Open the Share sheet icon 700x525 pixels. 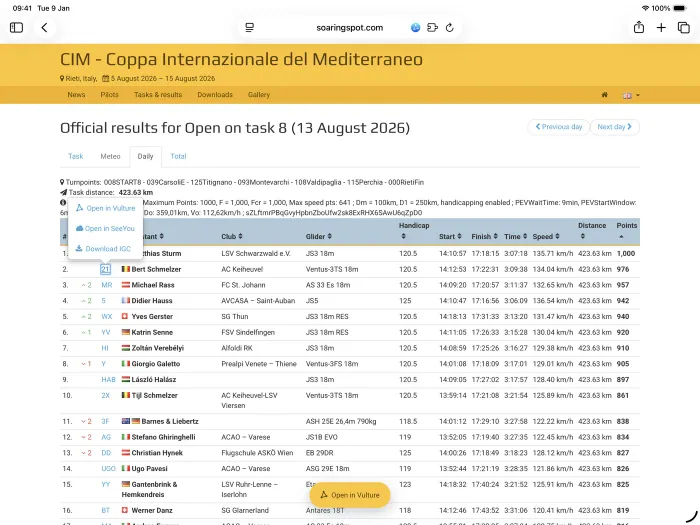point(639,27)
